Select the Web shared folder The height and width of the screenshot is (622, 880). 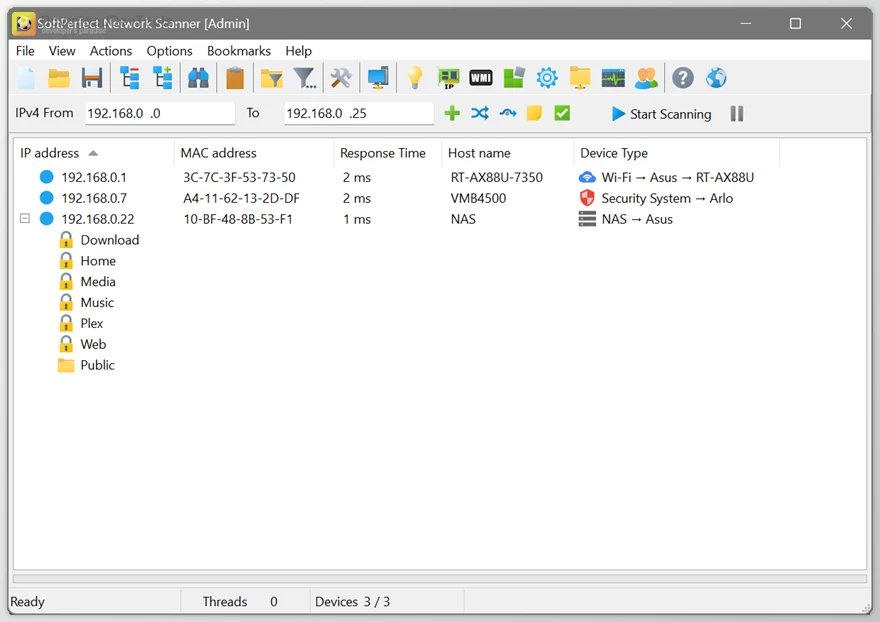click(93, 344)
